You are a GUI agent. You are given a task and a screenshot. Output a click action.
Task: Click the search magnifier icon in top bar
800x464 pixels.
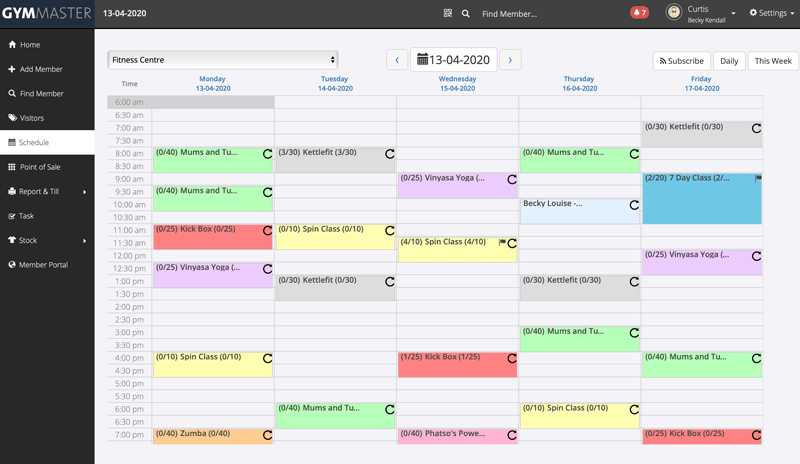[x=466, y=14]
